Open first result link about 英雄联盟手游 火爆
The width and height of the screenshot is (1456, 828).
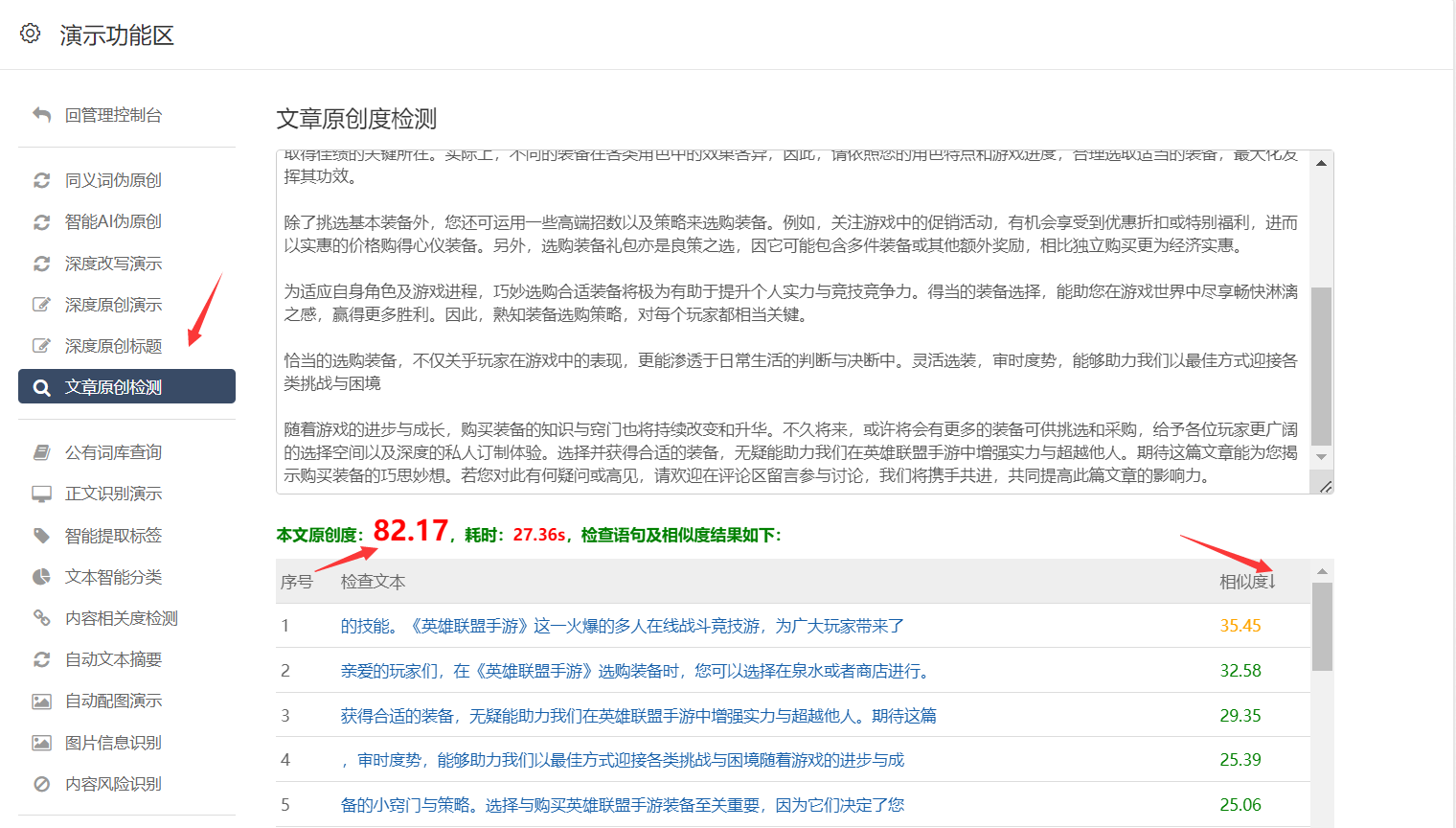pos(622,626)
